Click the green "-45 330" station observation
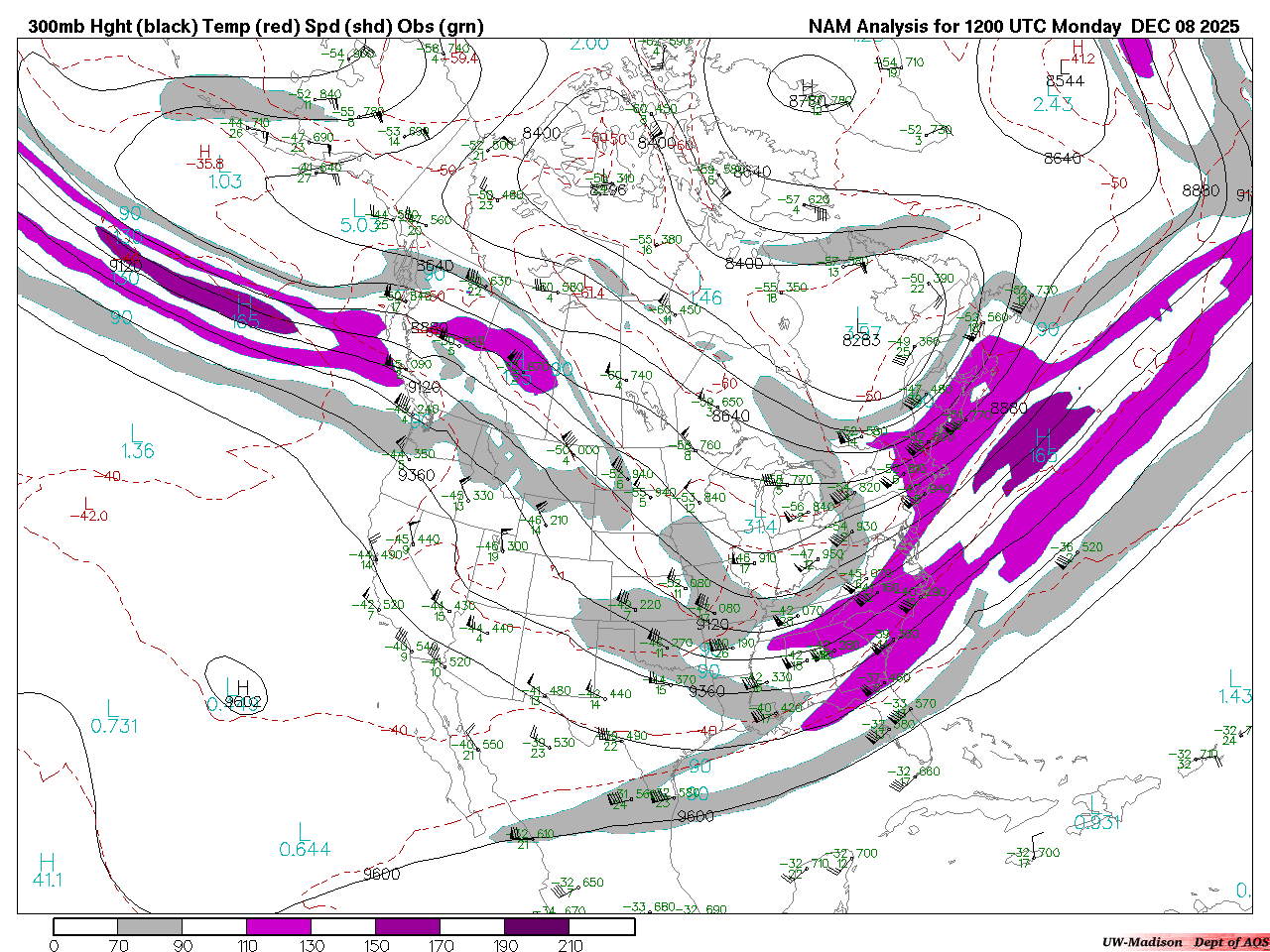 click(x=467, y=496)
